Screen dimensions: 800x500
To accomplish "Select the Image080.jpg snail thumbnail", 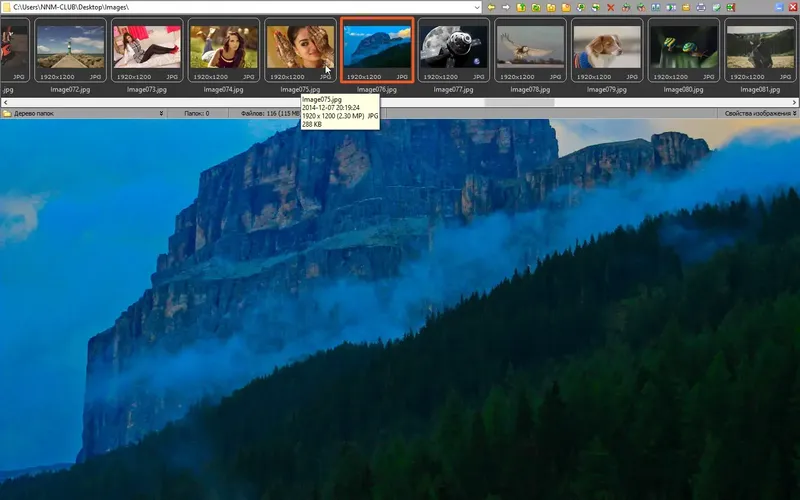I will (x=683, y=50).
